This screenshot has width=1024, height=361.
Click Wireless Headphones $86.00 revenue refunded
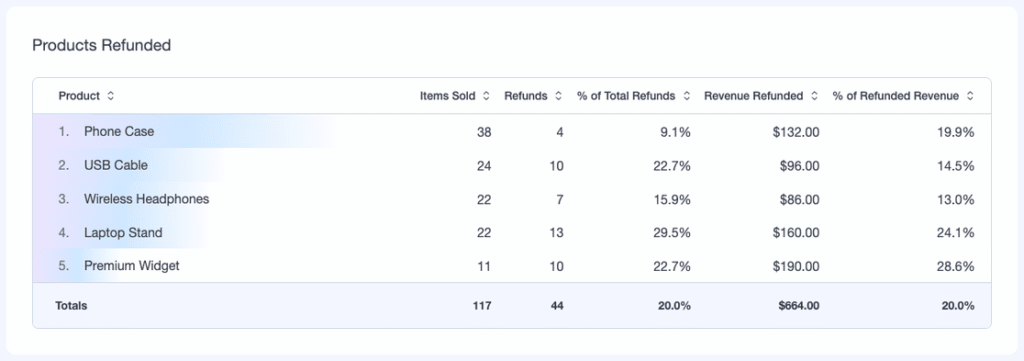click(799, 200)
